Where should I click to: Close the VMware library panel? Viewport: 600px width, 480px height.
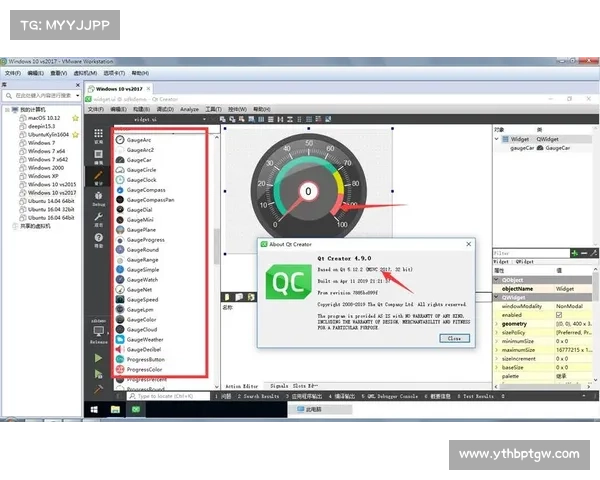(78, 85)
